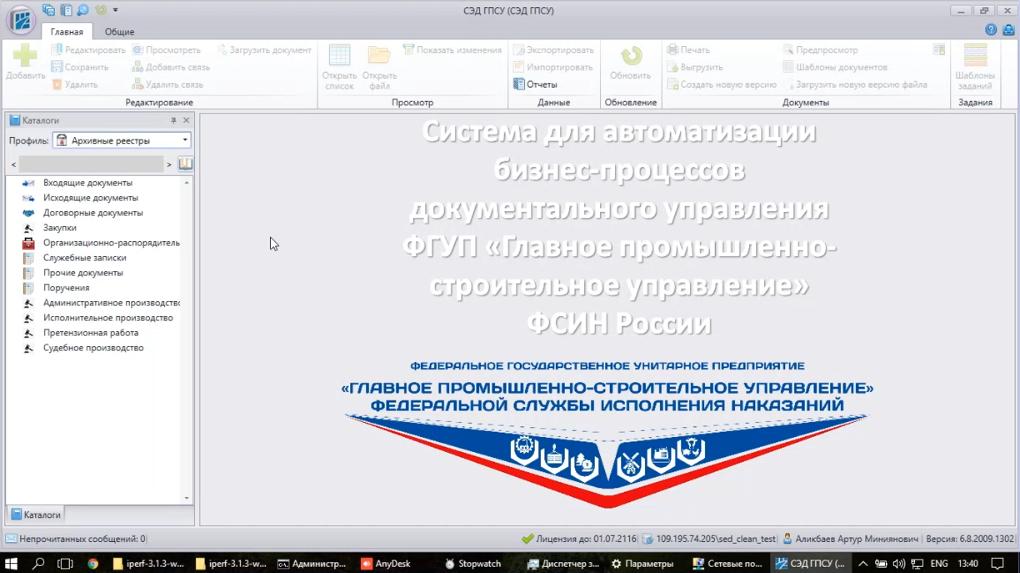Switch to the Общие ribbon tab
Screen dimensions: 1020x573
120,31
